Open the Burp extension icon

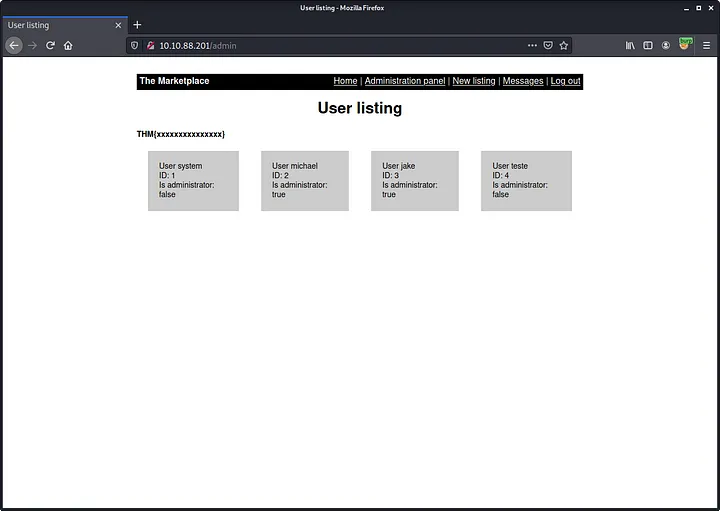[x=685, y=44]
